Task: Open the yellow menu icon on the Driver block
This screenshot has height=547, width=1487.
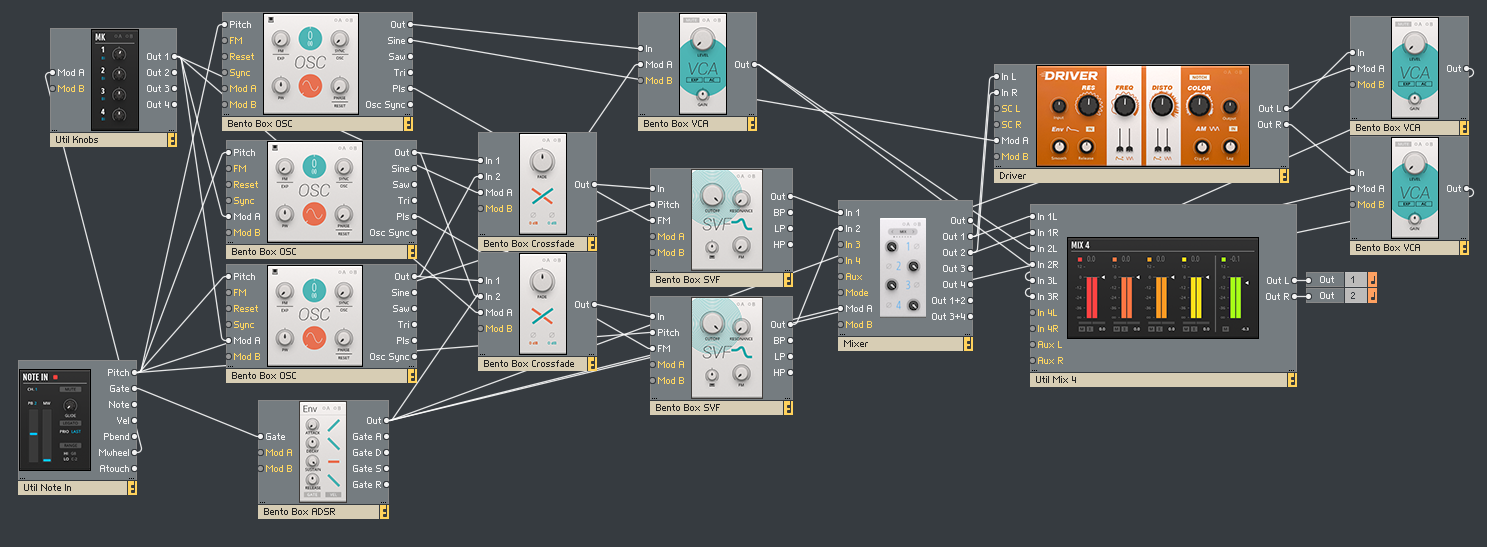Action: [x=1283, y=176]
